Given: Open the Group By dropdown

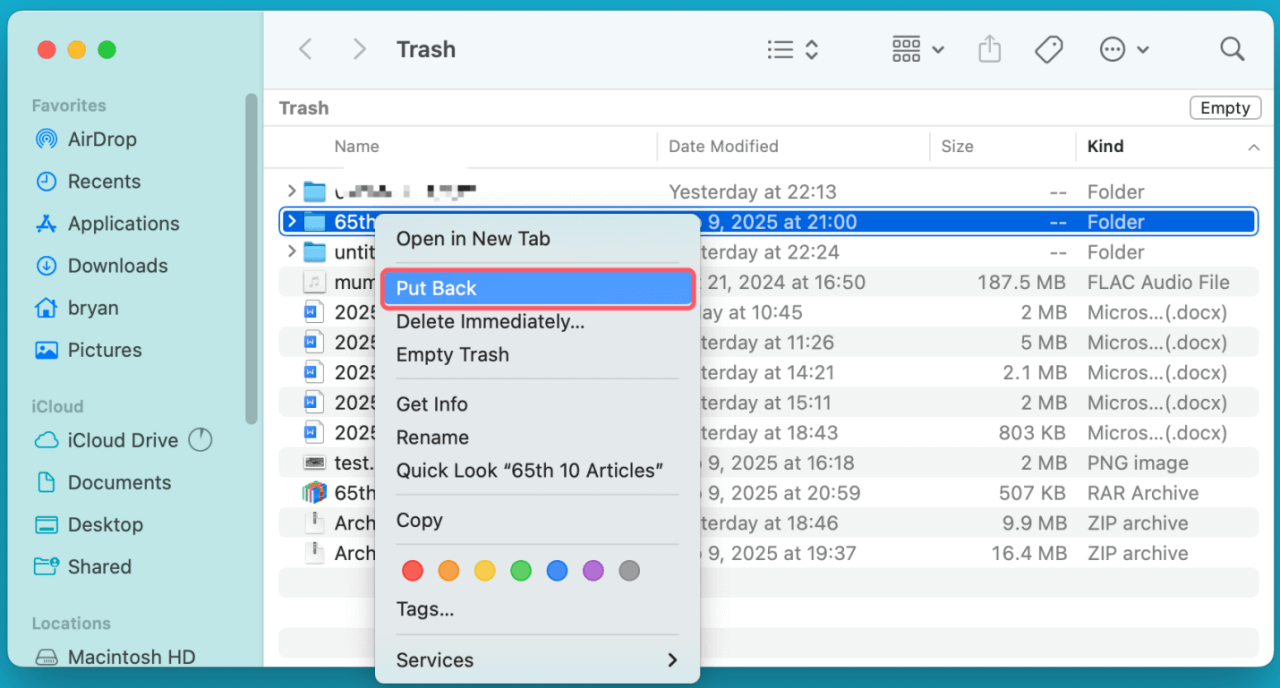Looking at the screenshot, I should (917, 49).
